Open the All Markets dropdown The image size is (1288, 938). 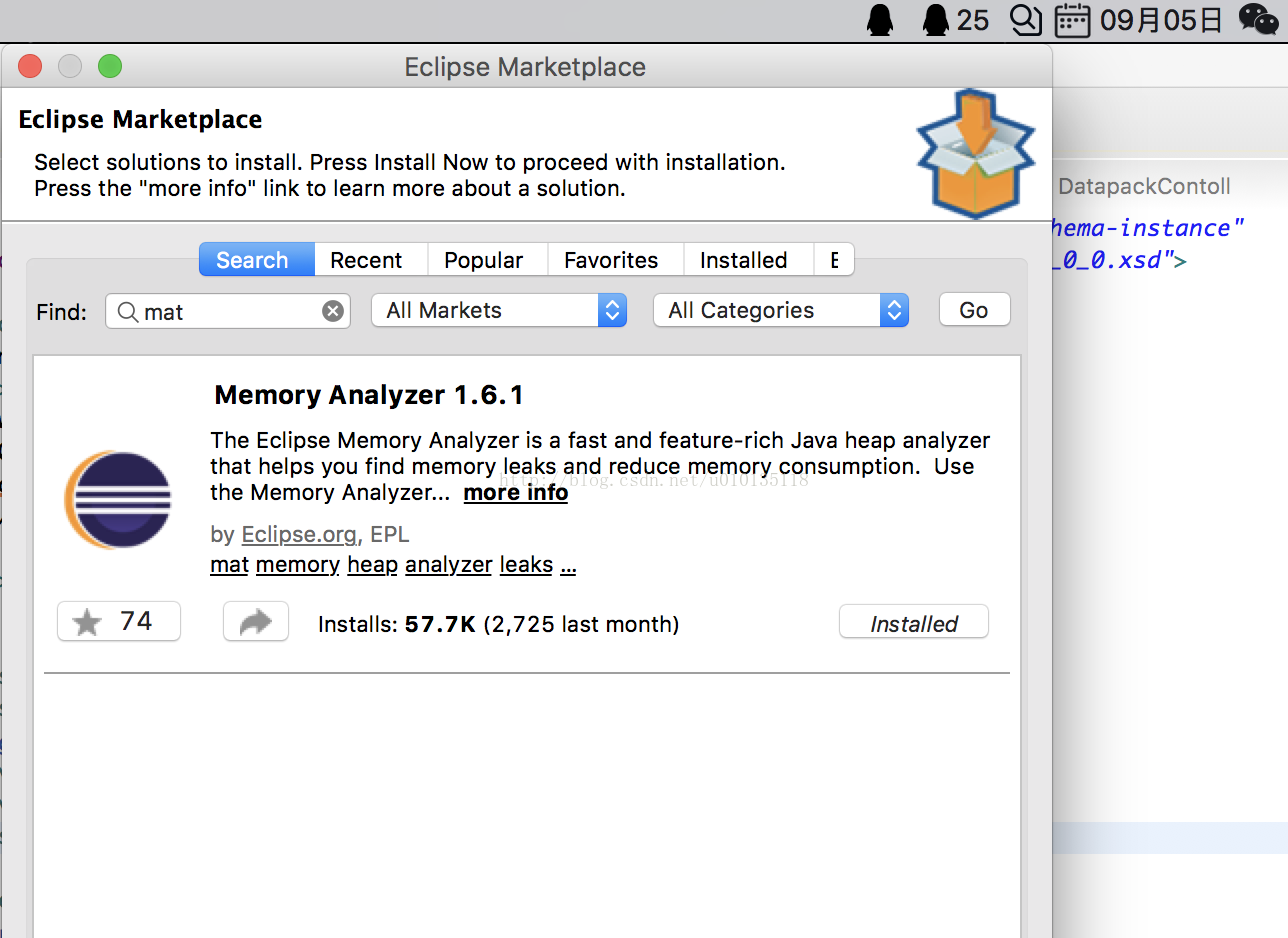pyautogui.click(x=499, y=310)
